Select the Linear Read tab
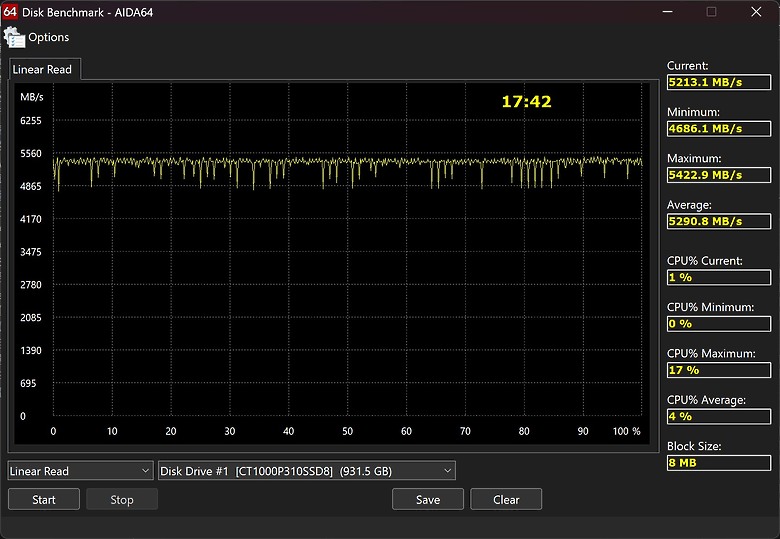The height and width of the screenshot is (539, 780). (x=44, y=69)
